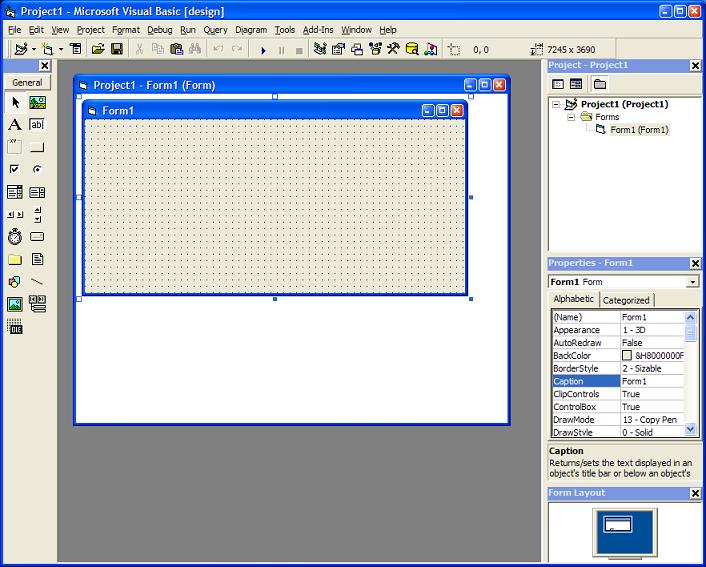Image resolution: width=706 pixels, height=567 pixels.
Task: Select the Frame control tool
Action: 15,147
